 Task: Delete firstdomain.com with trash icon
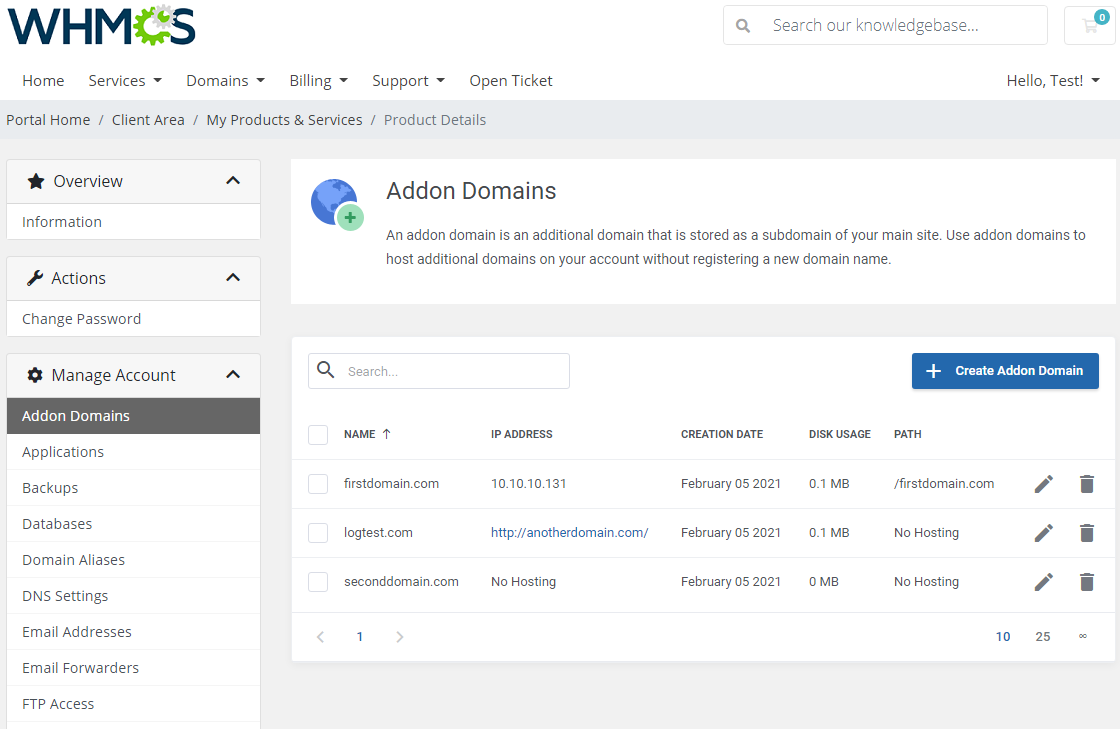point(1086,484)
